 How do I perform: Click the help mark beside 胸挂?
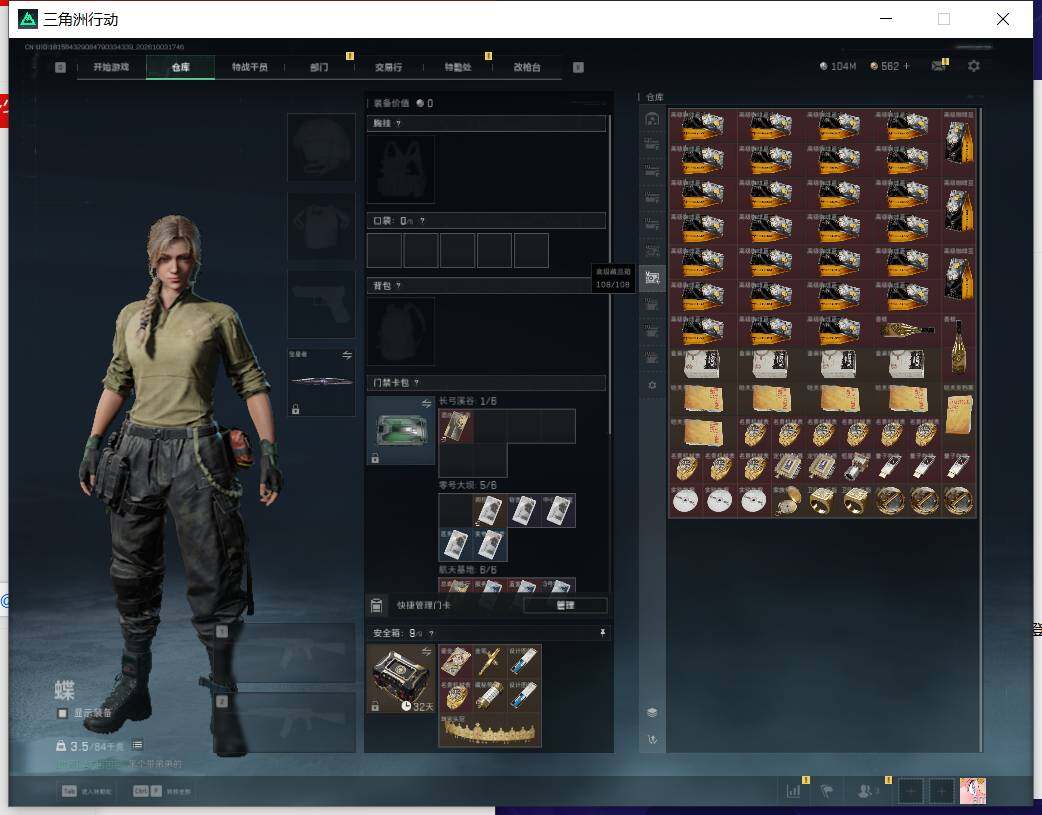[x=398, y=123]
